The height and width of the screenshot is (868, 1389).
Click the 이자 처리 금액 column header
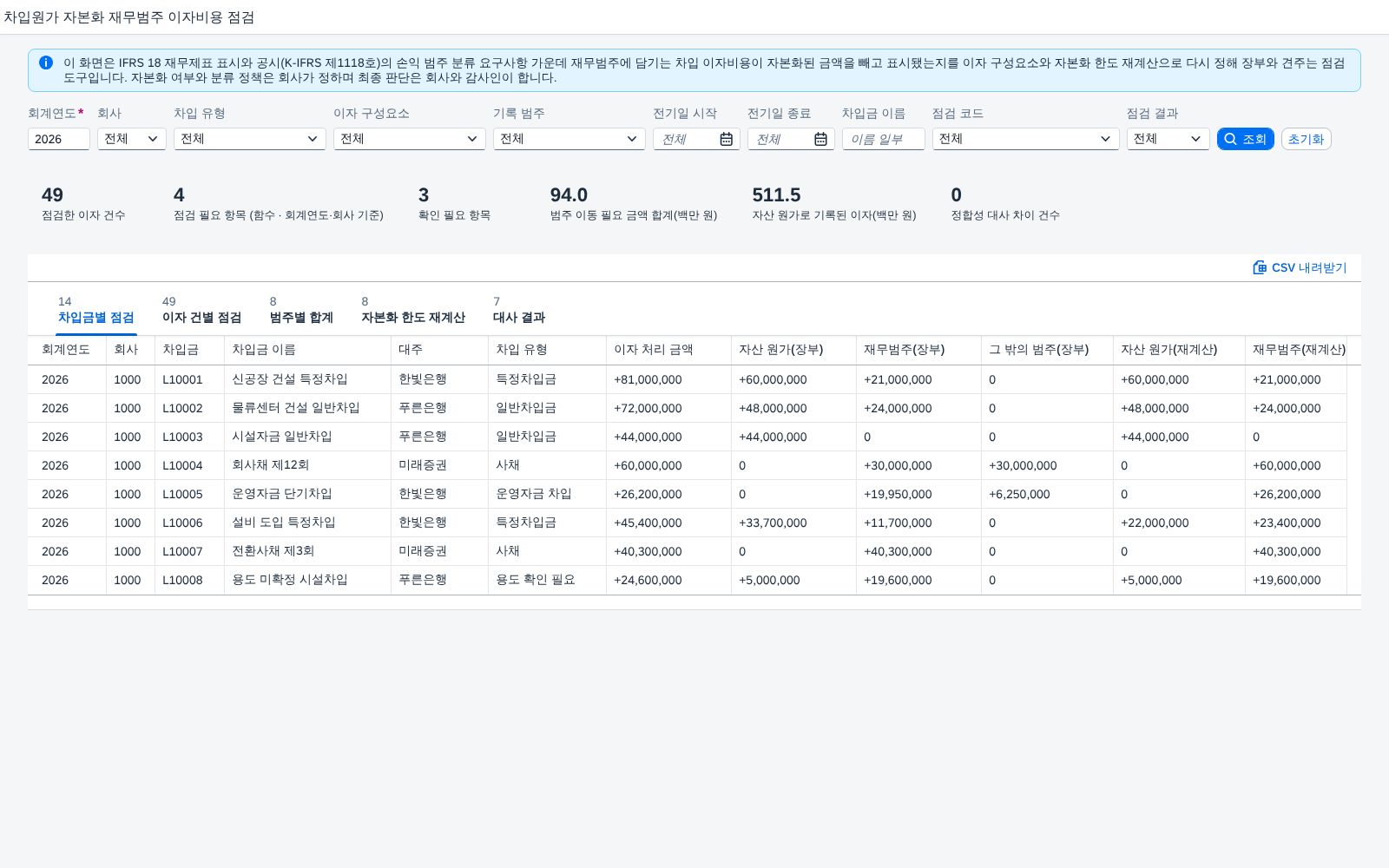click(668, 350)
